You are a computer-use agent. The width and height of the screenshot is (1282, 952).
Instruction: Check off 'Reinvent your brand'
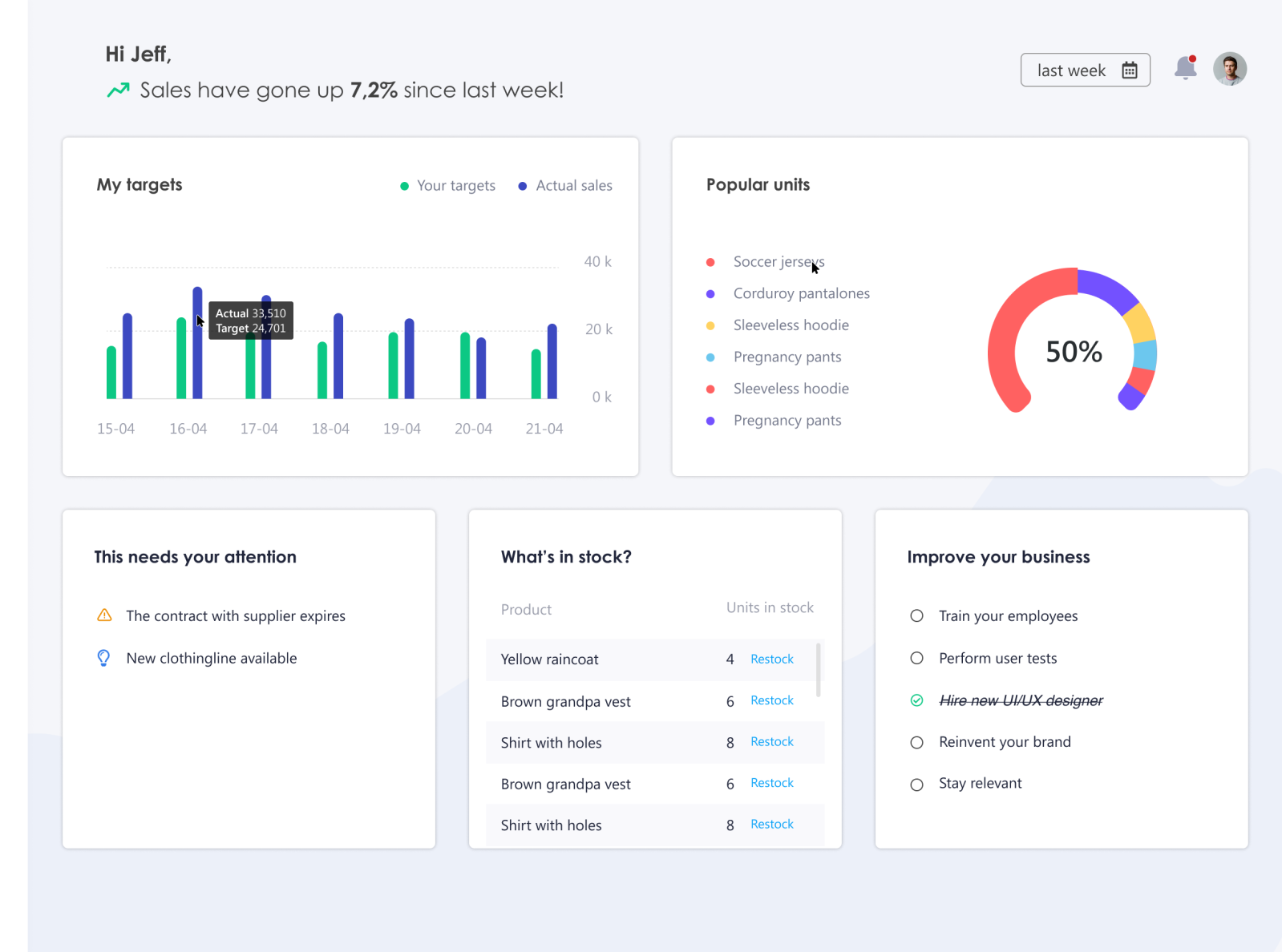[x=917, y=742]
